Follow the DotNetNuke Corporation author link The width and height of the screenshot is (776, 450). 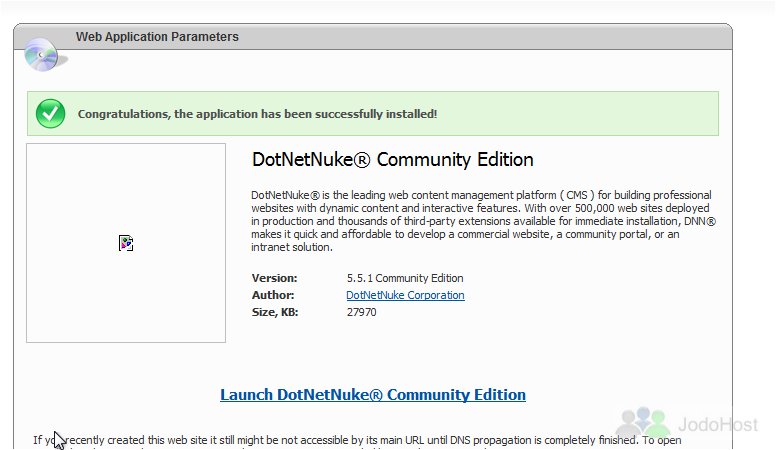405,295
